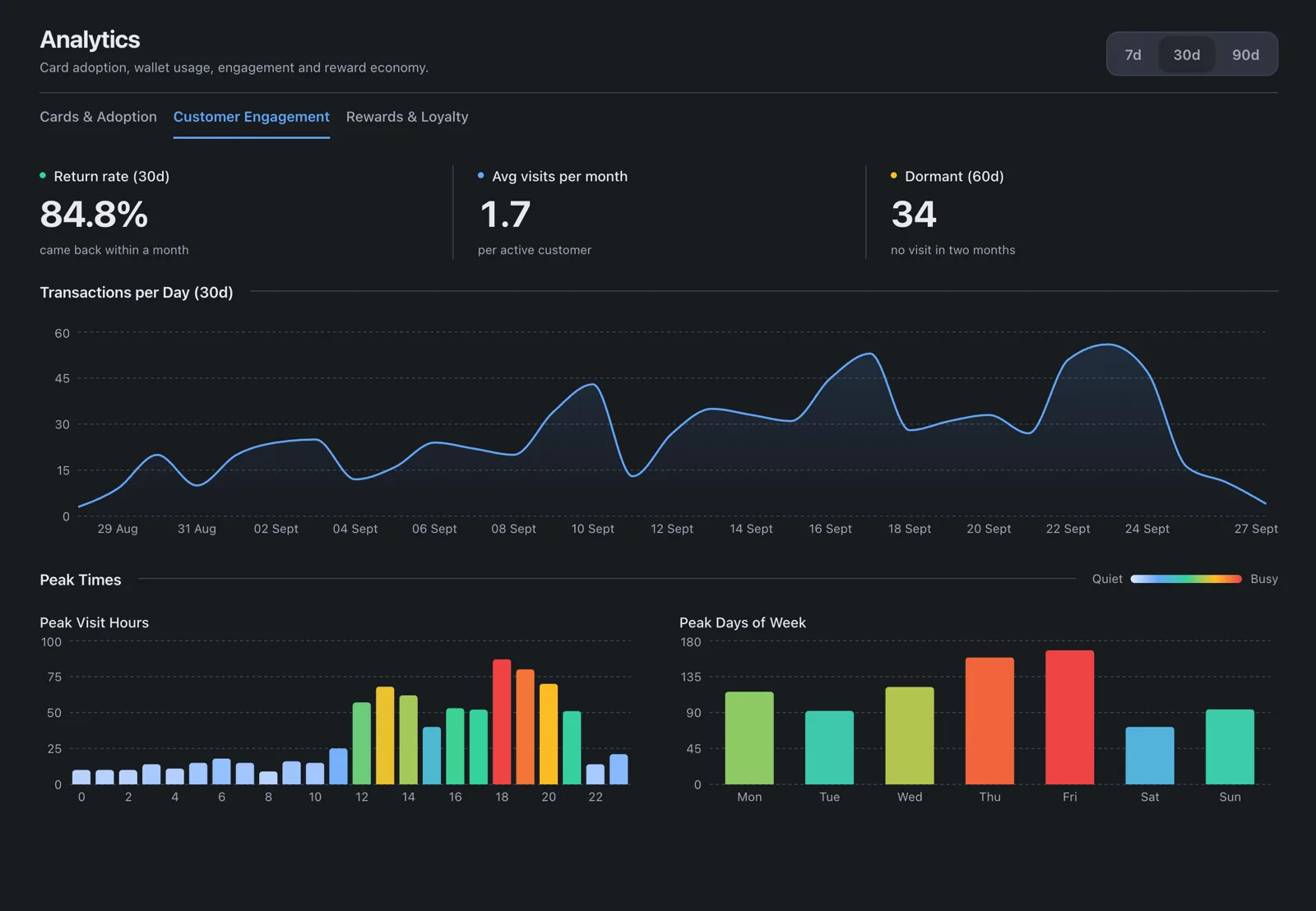Click the yellow 13 hour bar
Image resolution: width=1316 pixels, height=911 pixels.
[385, 735]
